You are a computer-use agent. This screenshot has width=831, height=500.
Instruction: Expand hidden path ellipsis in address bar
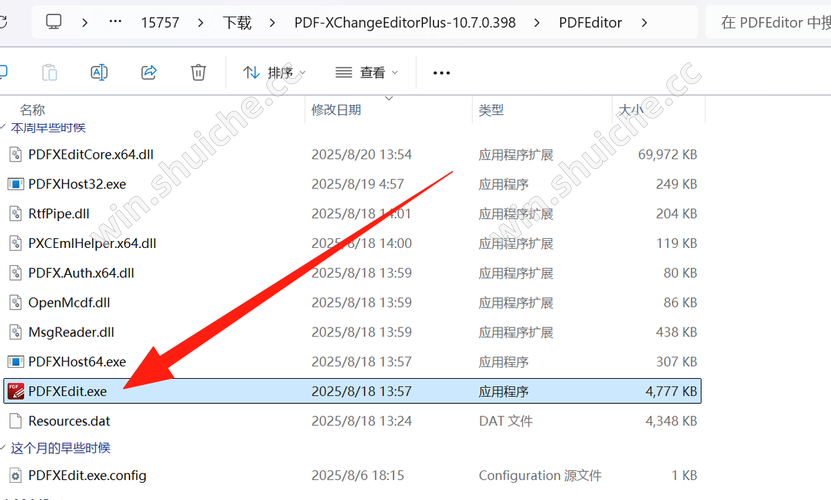click(x=115, y=22)
